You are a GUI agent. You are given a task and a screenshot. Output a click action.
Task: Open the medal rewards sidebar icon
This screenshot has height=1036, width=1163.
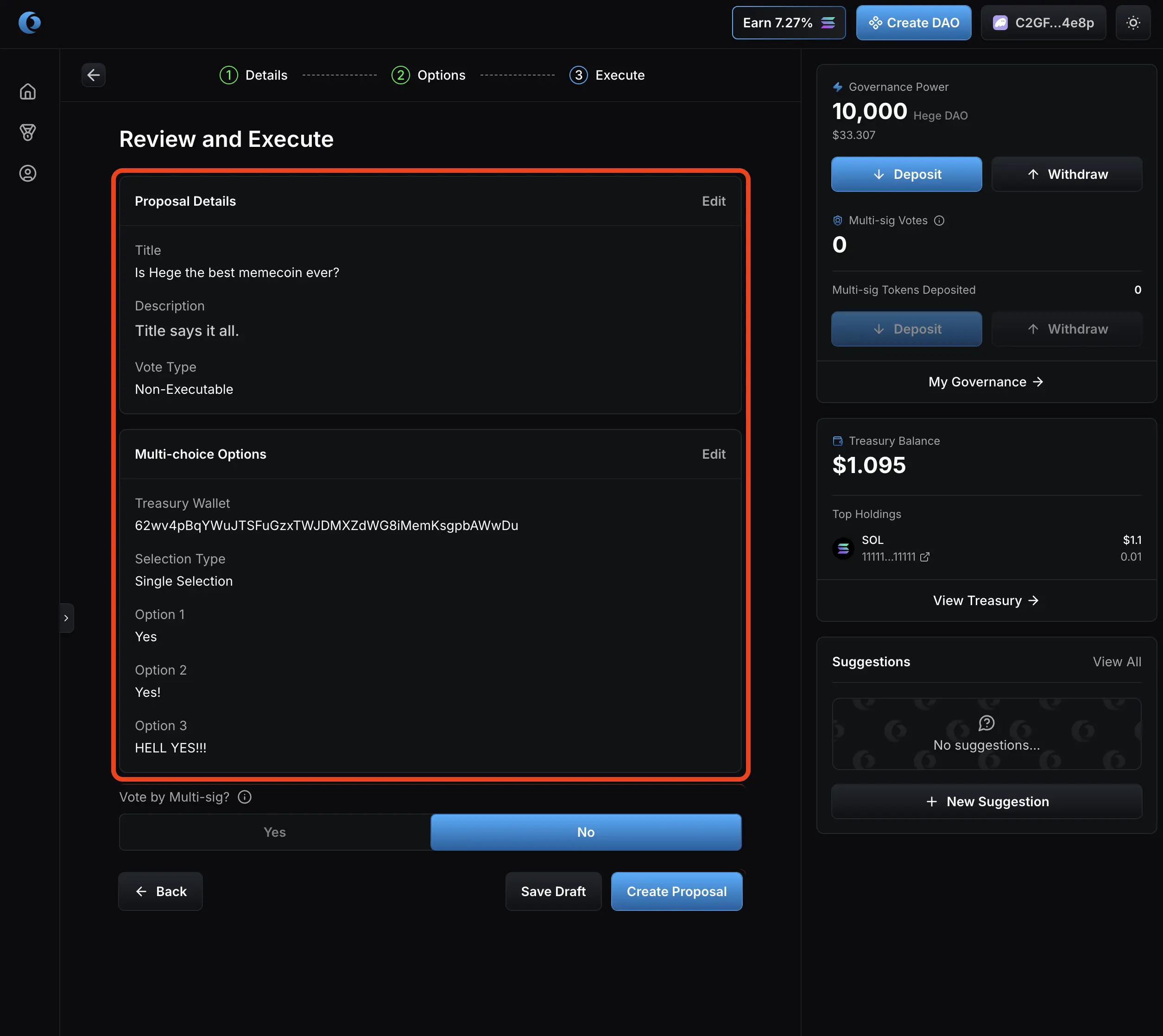coord(28,133)
